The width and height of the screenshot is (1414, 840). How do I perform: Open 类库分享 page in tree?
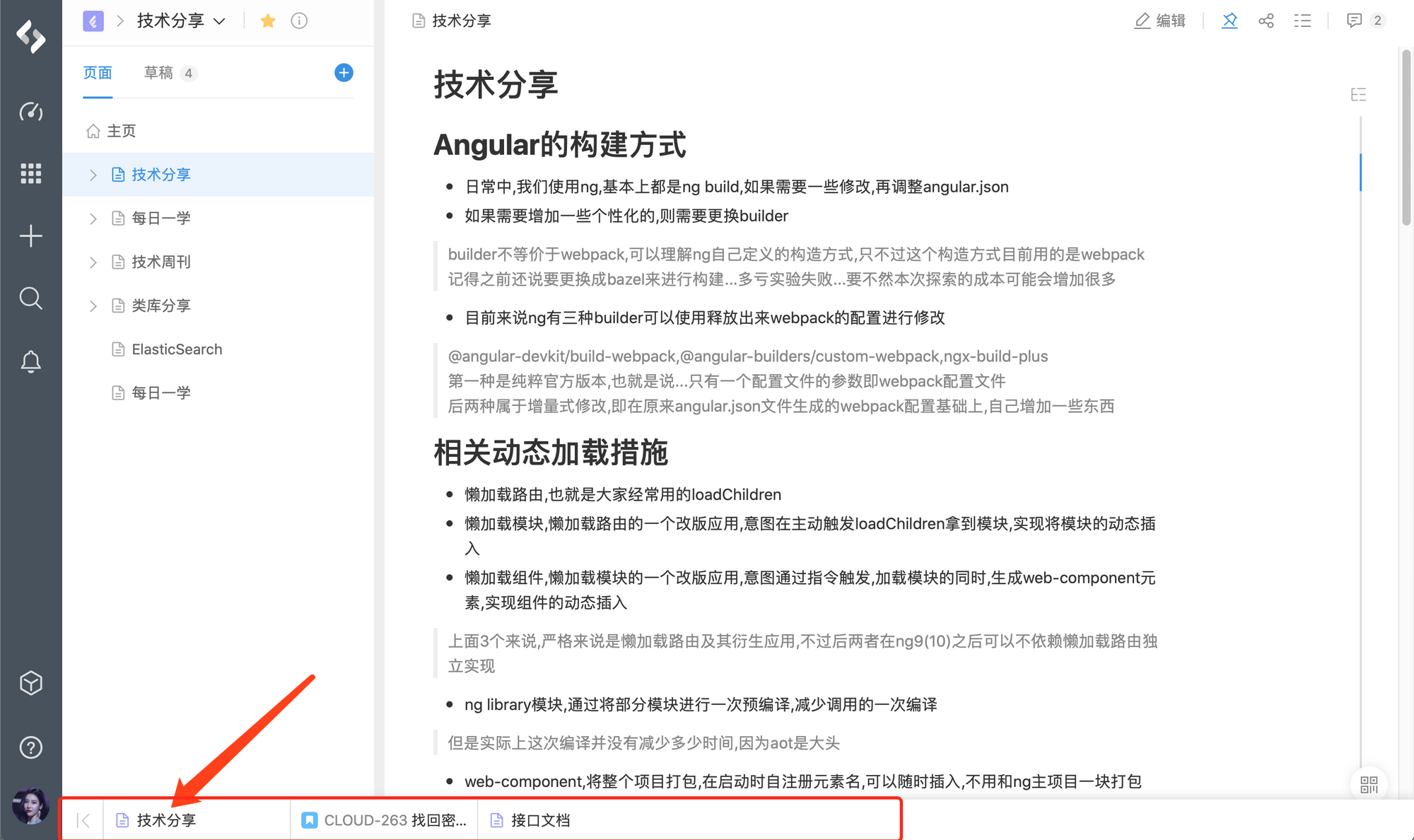(x=161, y=305)
